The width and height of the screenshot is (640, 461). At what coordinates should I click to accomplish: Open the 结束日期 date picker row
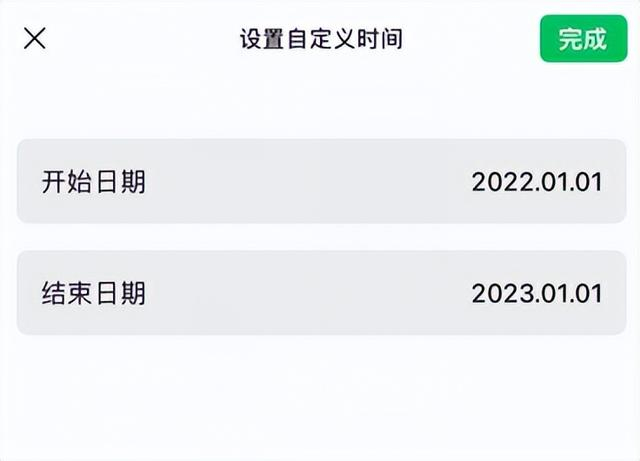point(321,292)
